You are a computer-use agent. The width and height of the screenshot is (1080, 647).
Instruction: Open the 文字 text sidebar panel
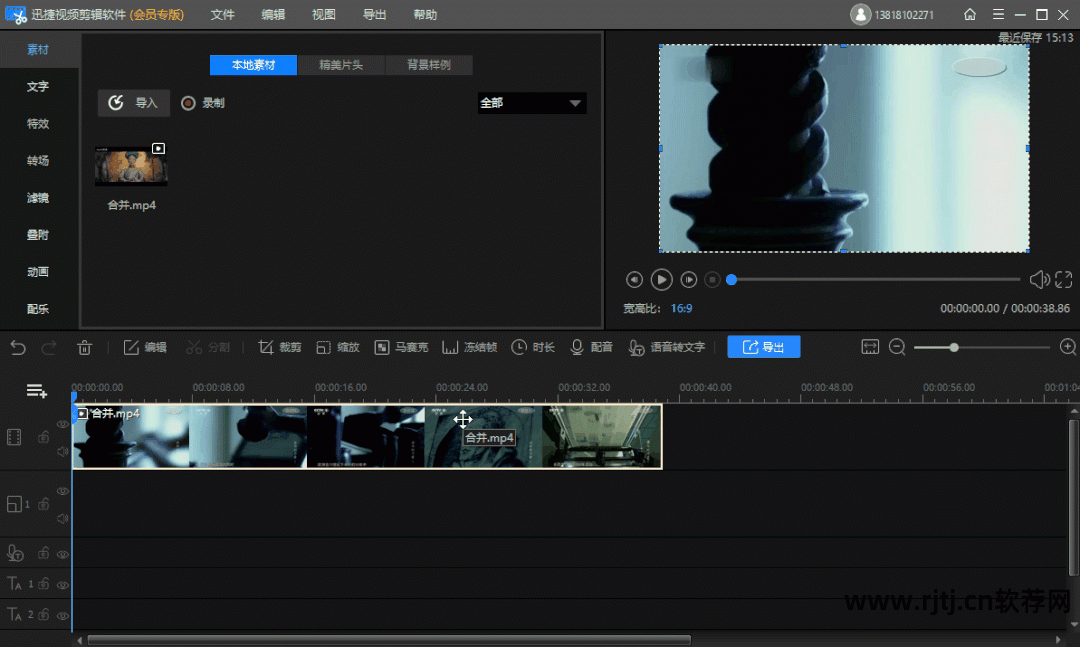[38, 86]
